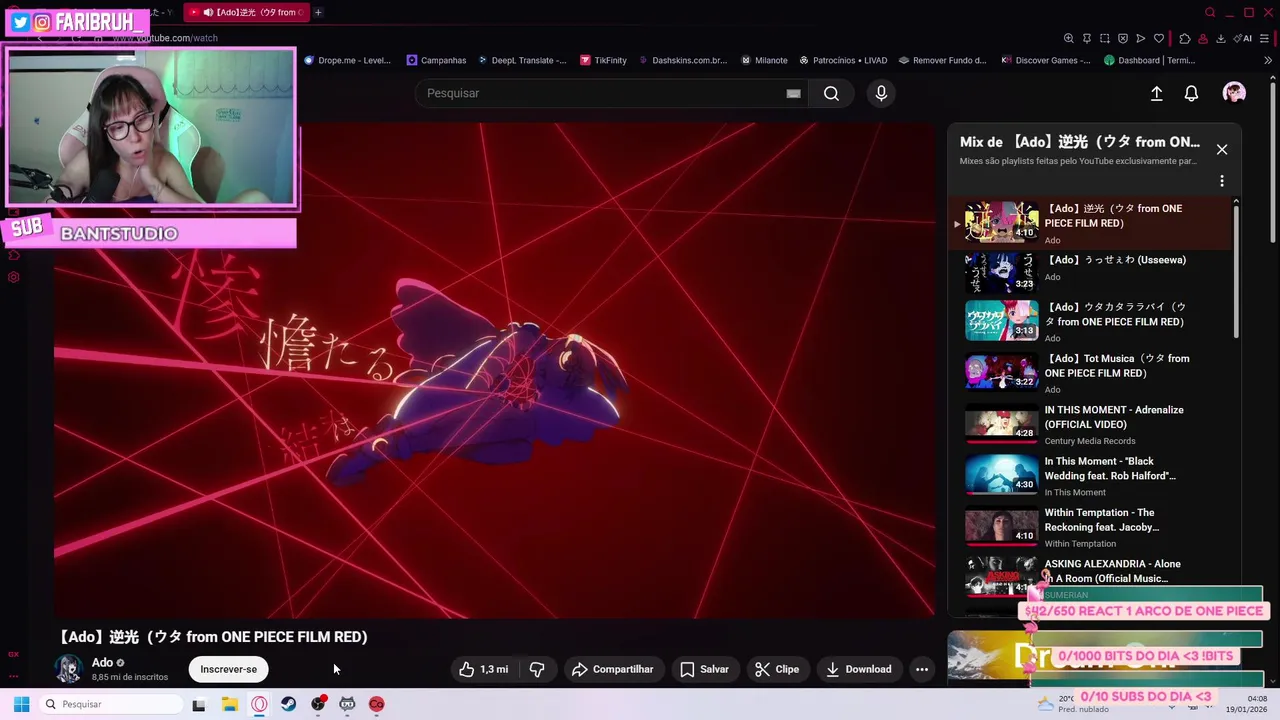
Task: Click the YouTube search magnifier button
Action: click(x=831, y=93)
